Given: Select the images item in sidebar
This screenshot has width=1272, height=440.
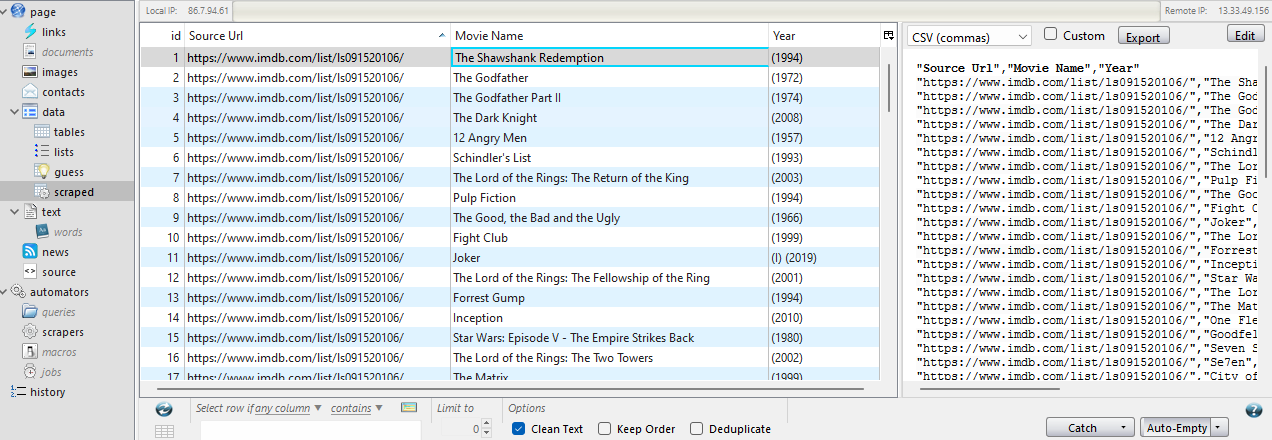Looking at the screenshot, I should [59, 72].
